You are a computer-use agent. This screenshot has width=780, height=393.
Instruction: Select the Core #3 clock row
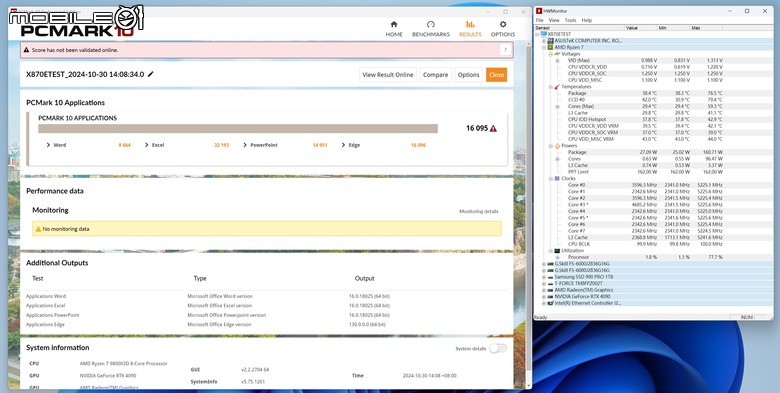[x=645, y=205]
